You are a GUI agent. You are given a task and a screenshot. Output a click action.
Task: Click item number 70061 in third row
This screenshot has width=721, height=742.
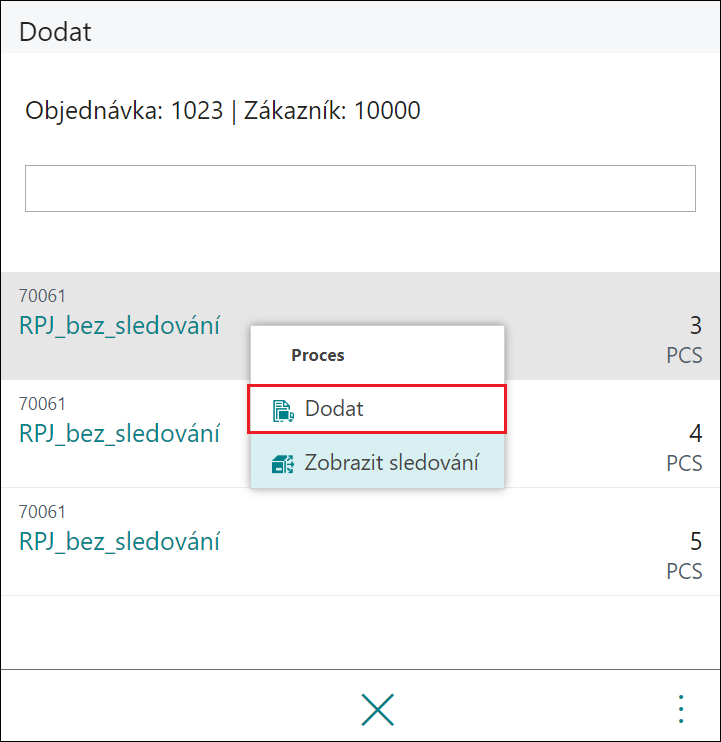point(42,512)
